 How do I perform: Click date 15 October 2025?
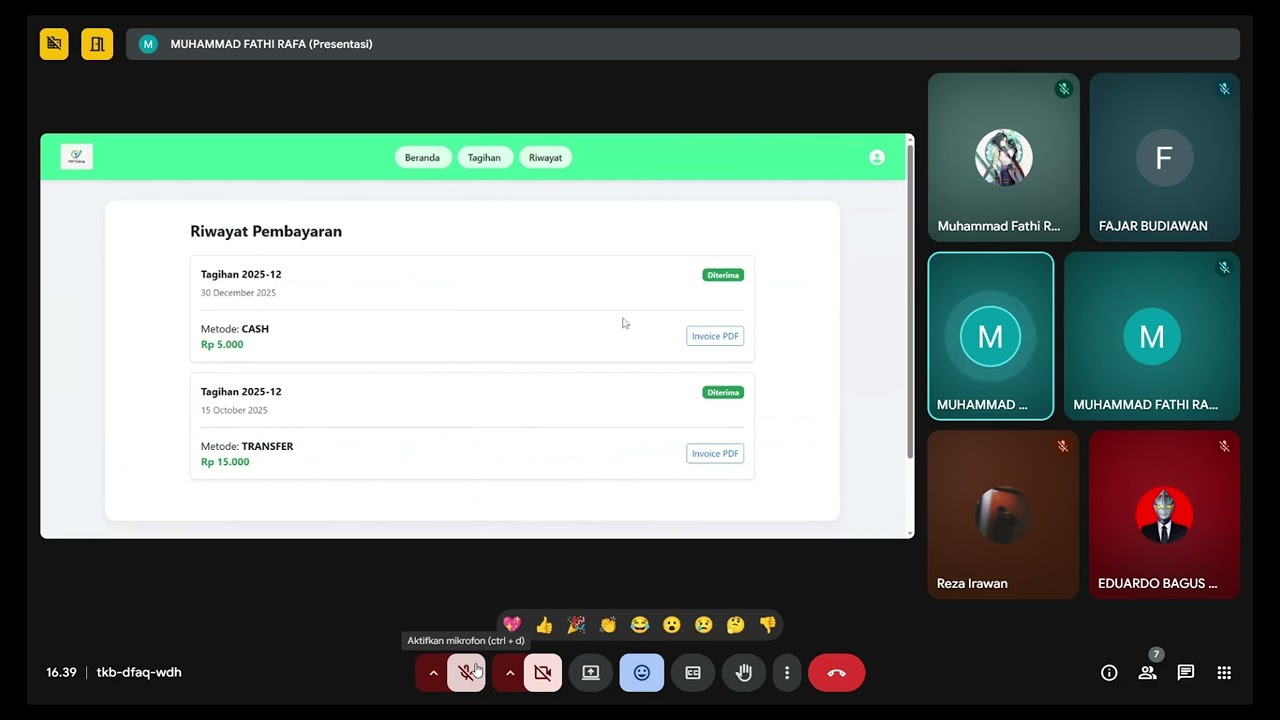[x=234, y=410]
